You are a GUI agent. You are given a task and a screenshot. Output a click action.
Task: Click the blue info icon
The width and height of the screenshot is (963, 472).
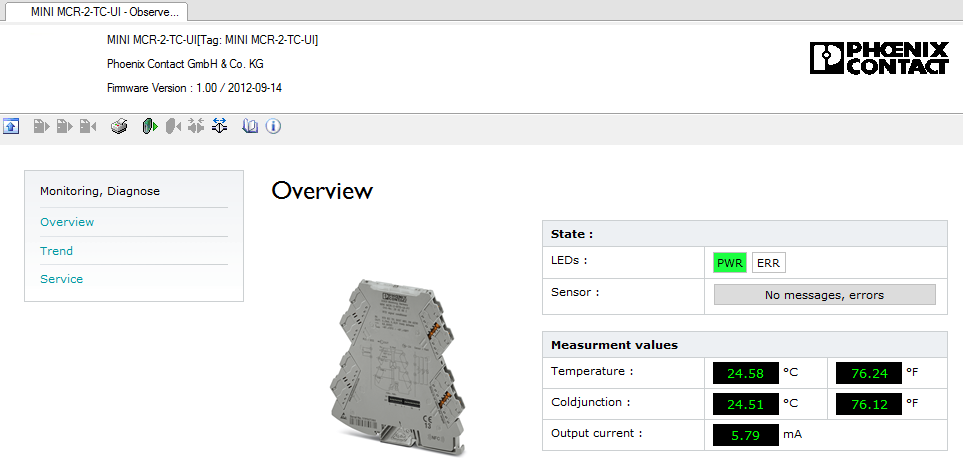pos(272,126)
